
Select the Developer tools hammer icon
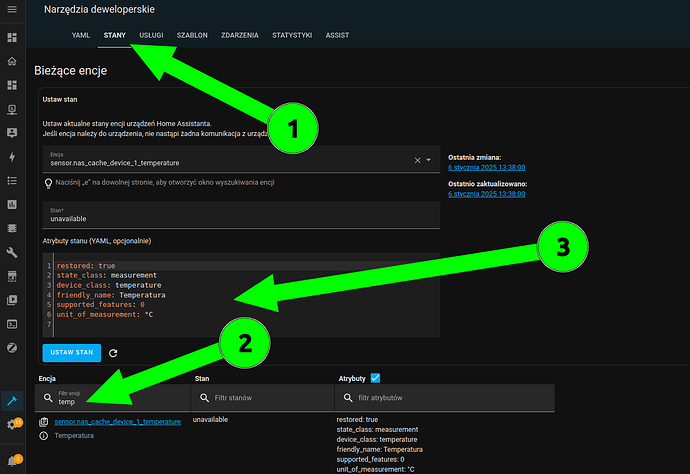(x=12, y=401)
